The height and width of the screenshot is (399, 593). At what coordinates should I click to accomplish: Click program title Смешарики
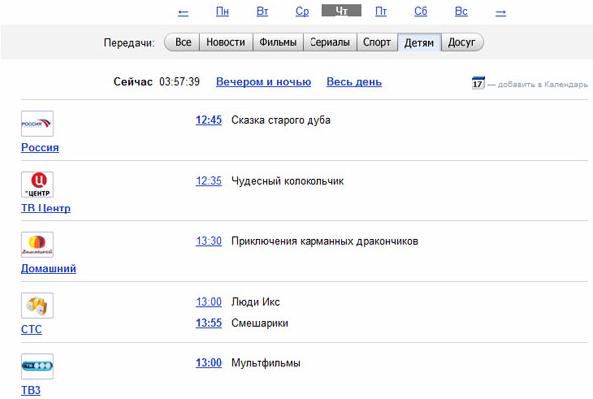pyautogui.click(x=259, y=323)
